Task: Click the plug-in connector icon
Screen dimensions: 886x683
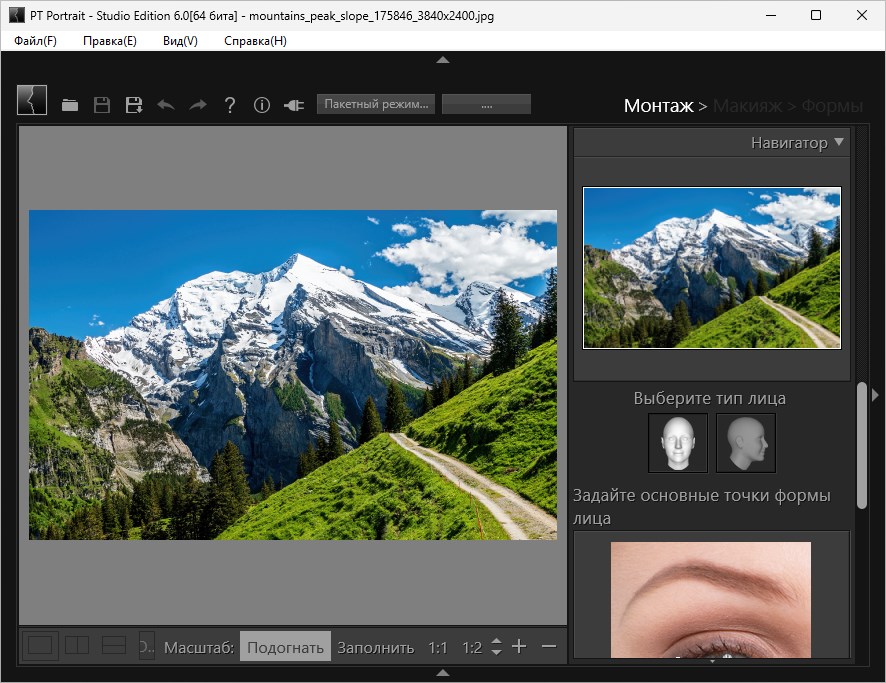Action: tap(294, 105)
